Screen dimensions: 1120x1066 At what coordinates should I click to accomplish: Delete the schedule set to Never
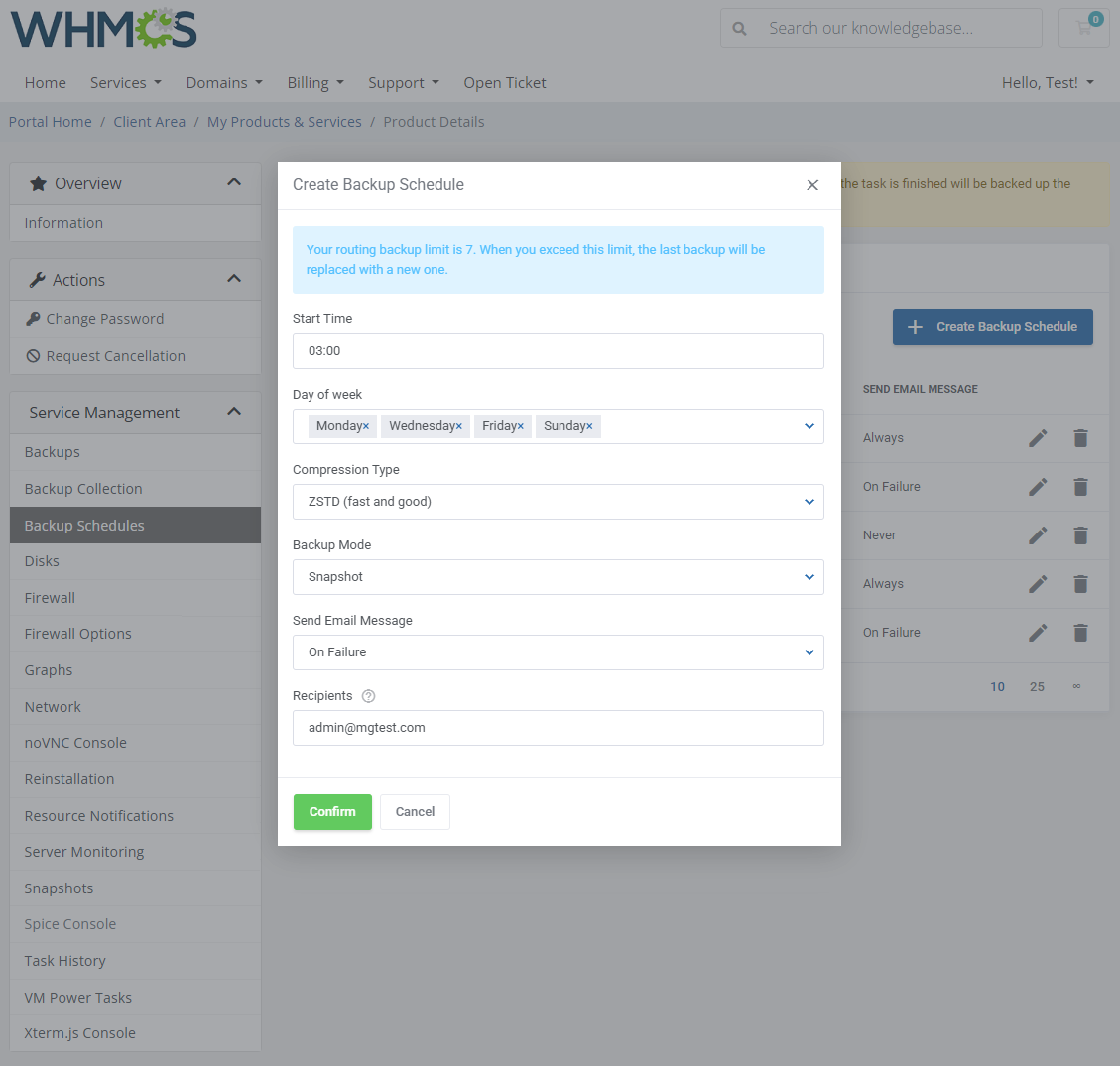tap(1080, 534)
